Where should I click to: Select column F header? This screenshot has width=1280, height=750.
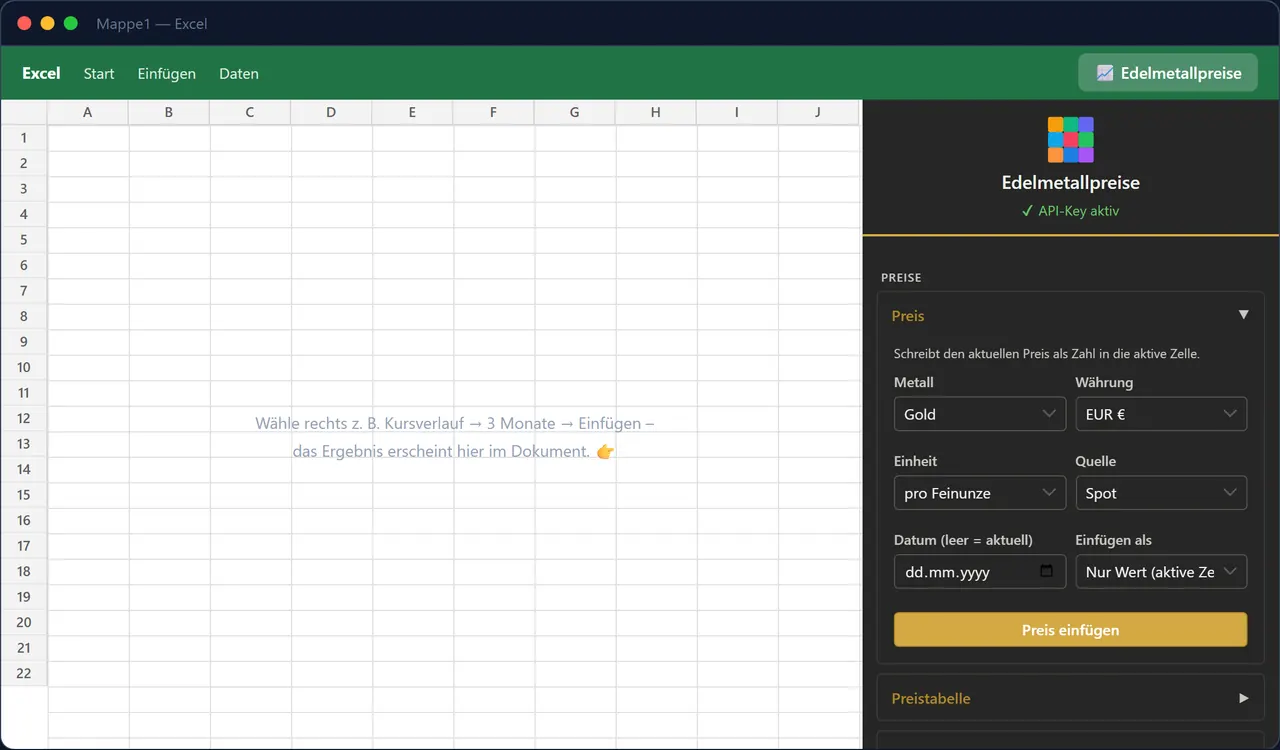click(493, 112)
